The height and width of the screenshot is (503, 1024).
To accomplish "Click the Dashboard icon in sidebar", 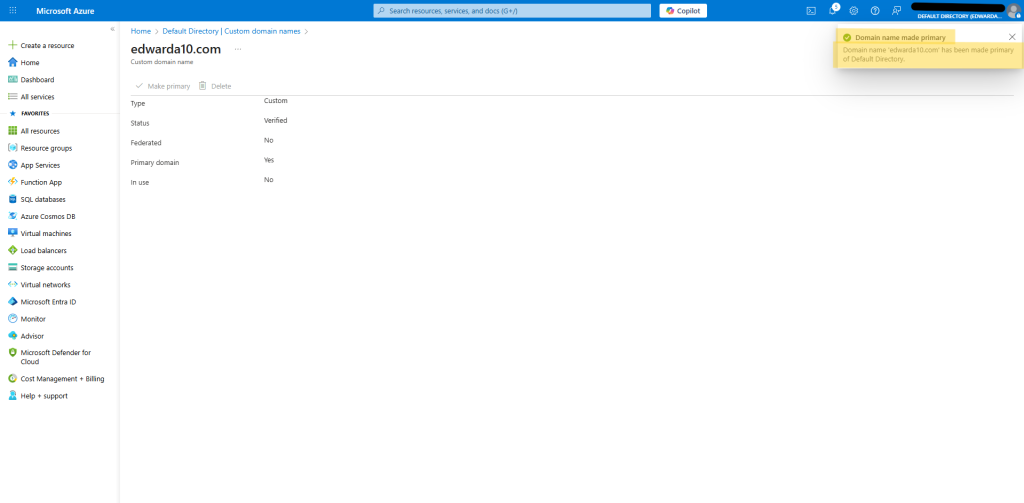I will pyautogui.click(x=12, y=79).
